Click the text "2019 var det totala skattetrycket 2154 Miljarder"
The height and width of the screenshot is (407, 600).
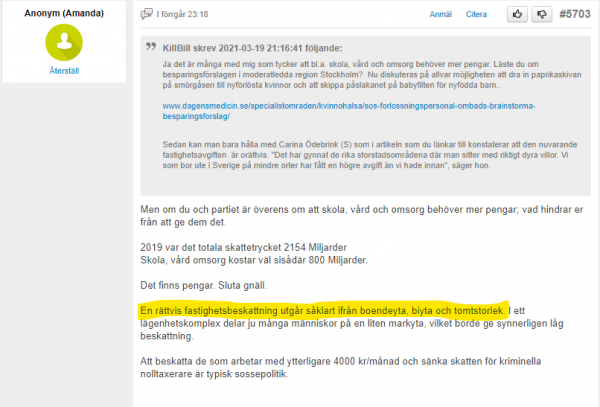tap(243, 247)
